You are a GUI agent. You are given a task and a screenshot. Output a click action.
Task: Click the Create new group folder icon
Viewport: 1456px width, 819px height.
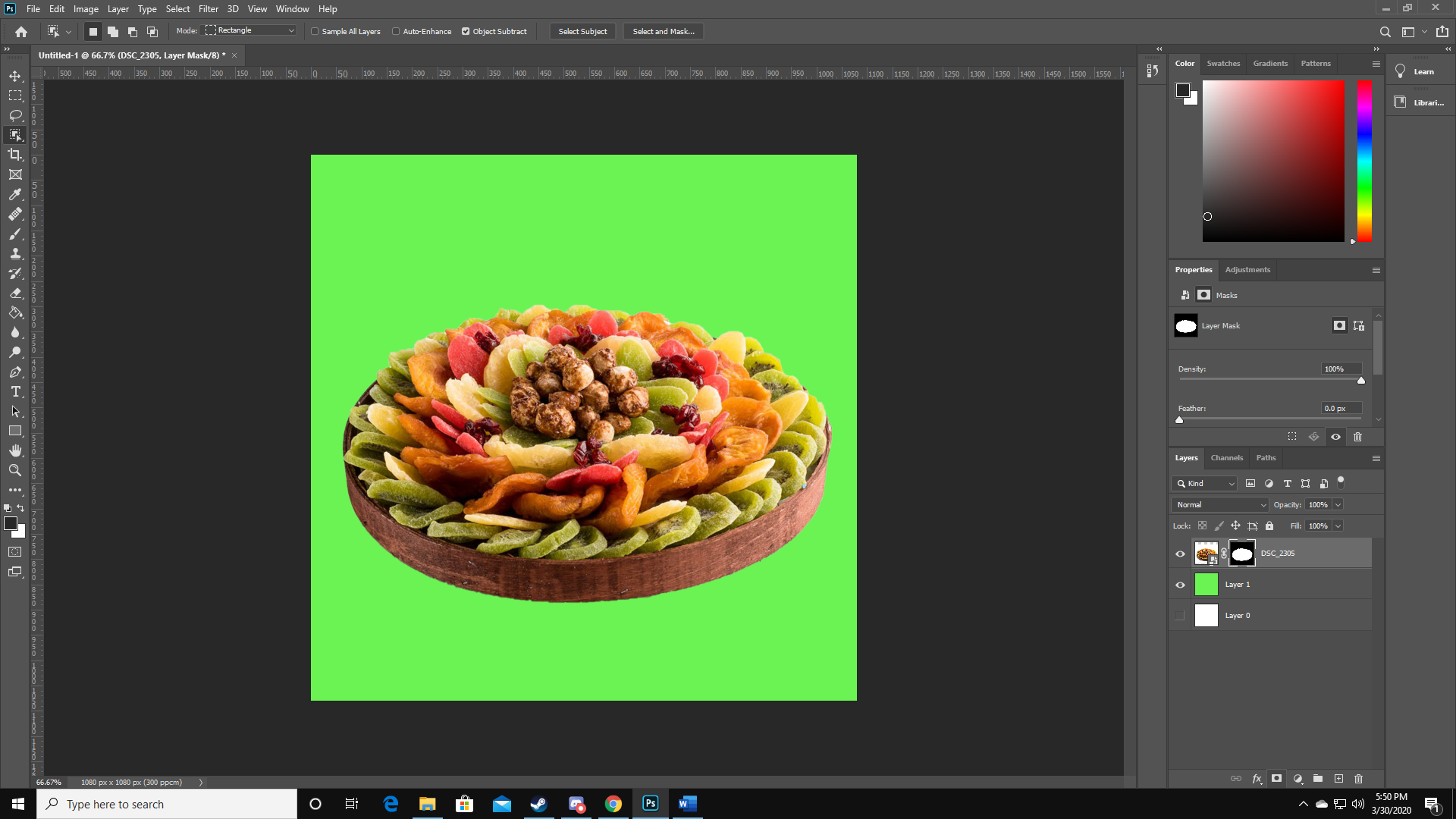1318,779
